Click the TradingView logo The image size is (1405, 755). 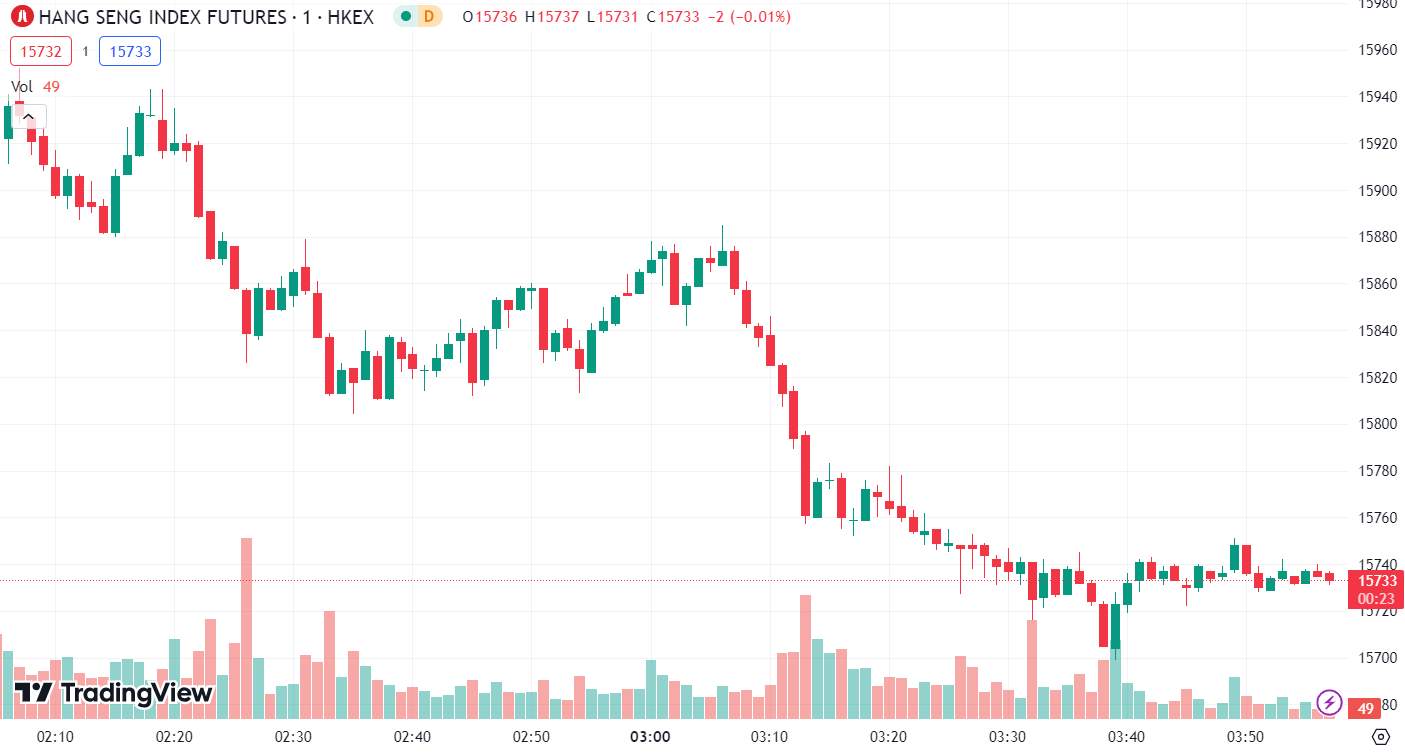(114, 692)
